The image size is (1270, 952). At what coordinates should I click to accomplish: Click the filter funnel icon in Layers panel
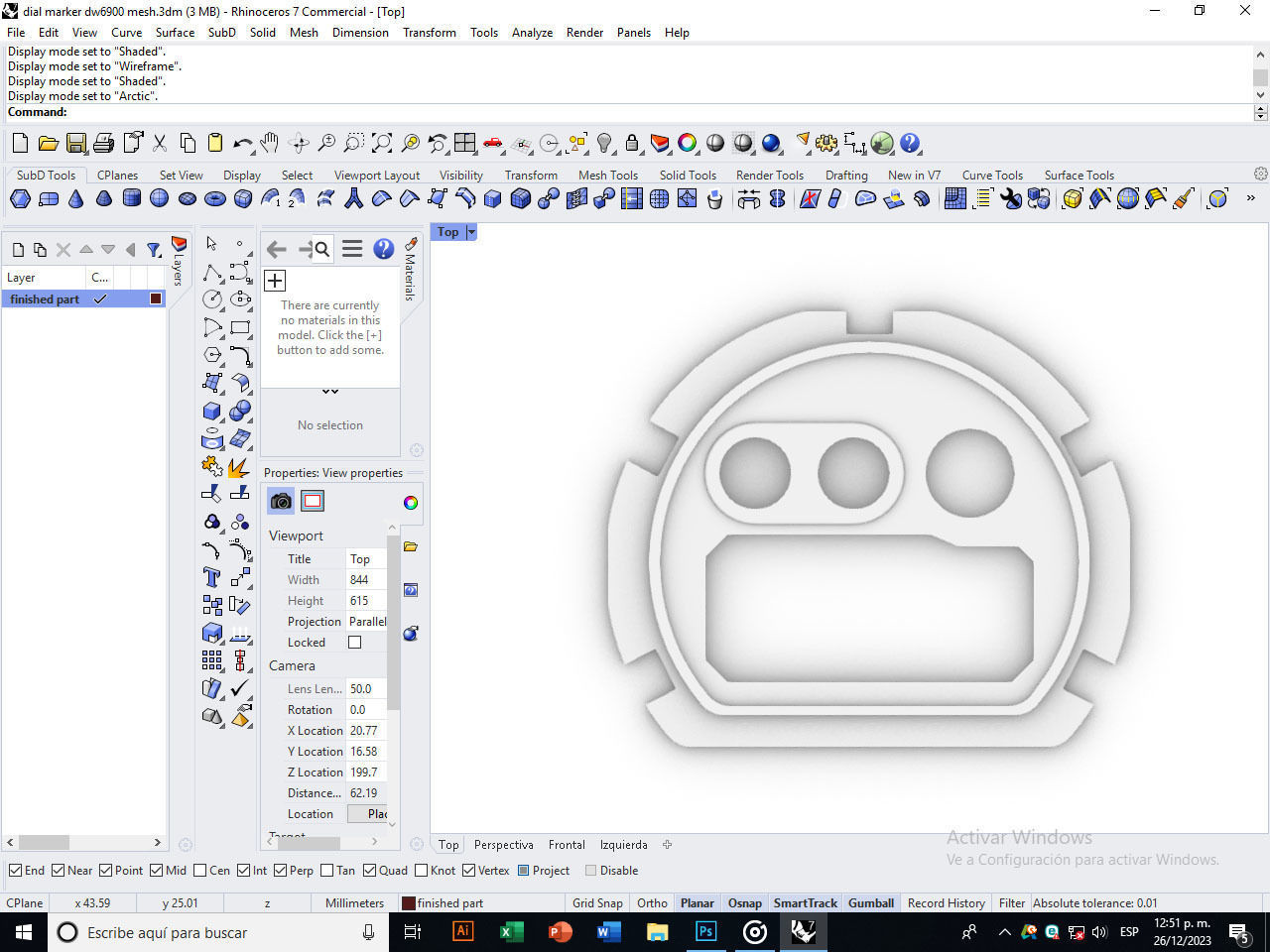[154, 250]
